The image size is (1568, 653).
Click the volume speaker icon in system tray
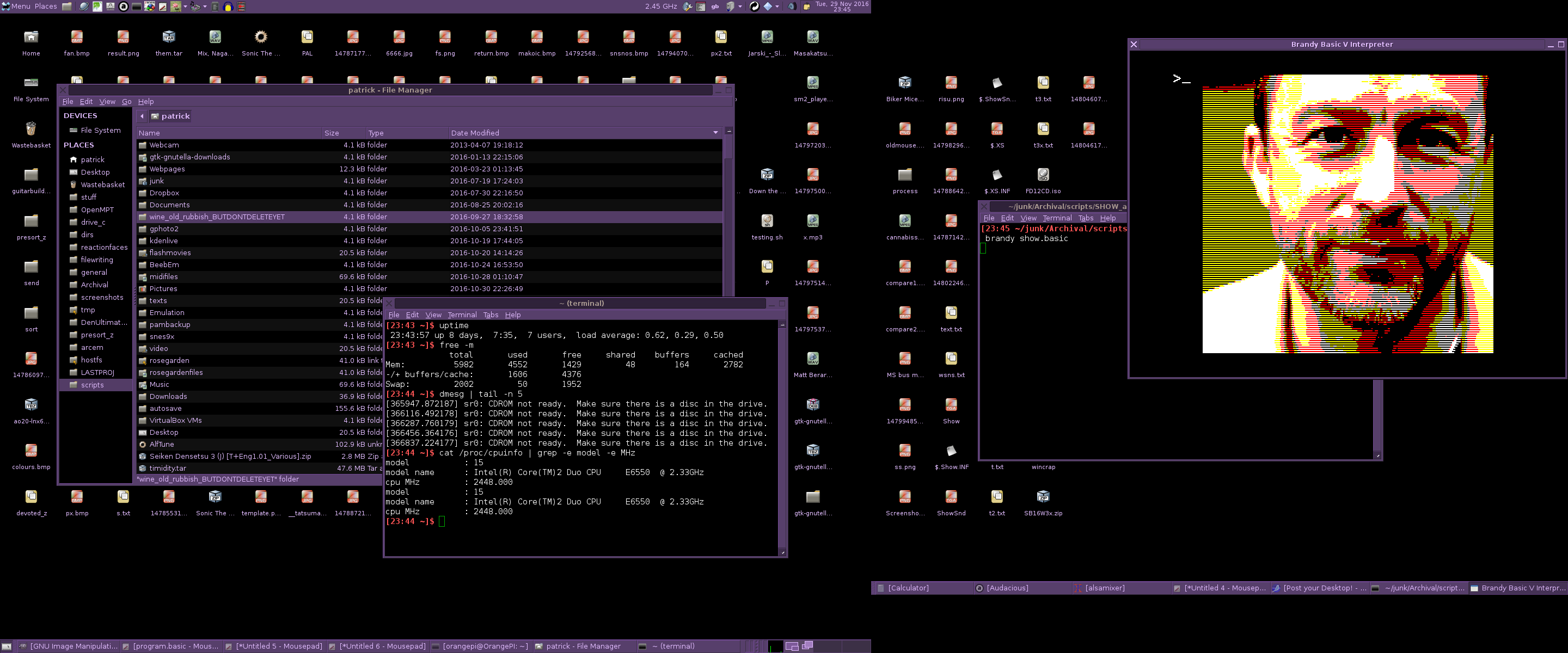[792, 7]
